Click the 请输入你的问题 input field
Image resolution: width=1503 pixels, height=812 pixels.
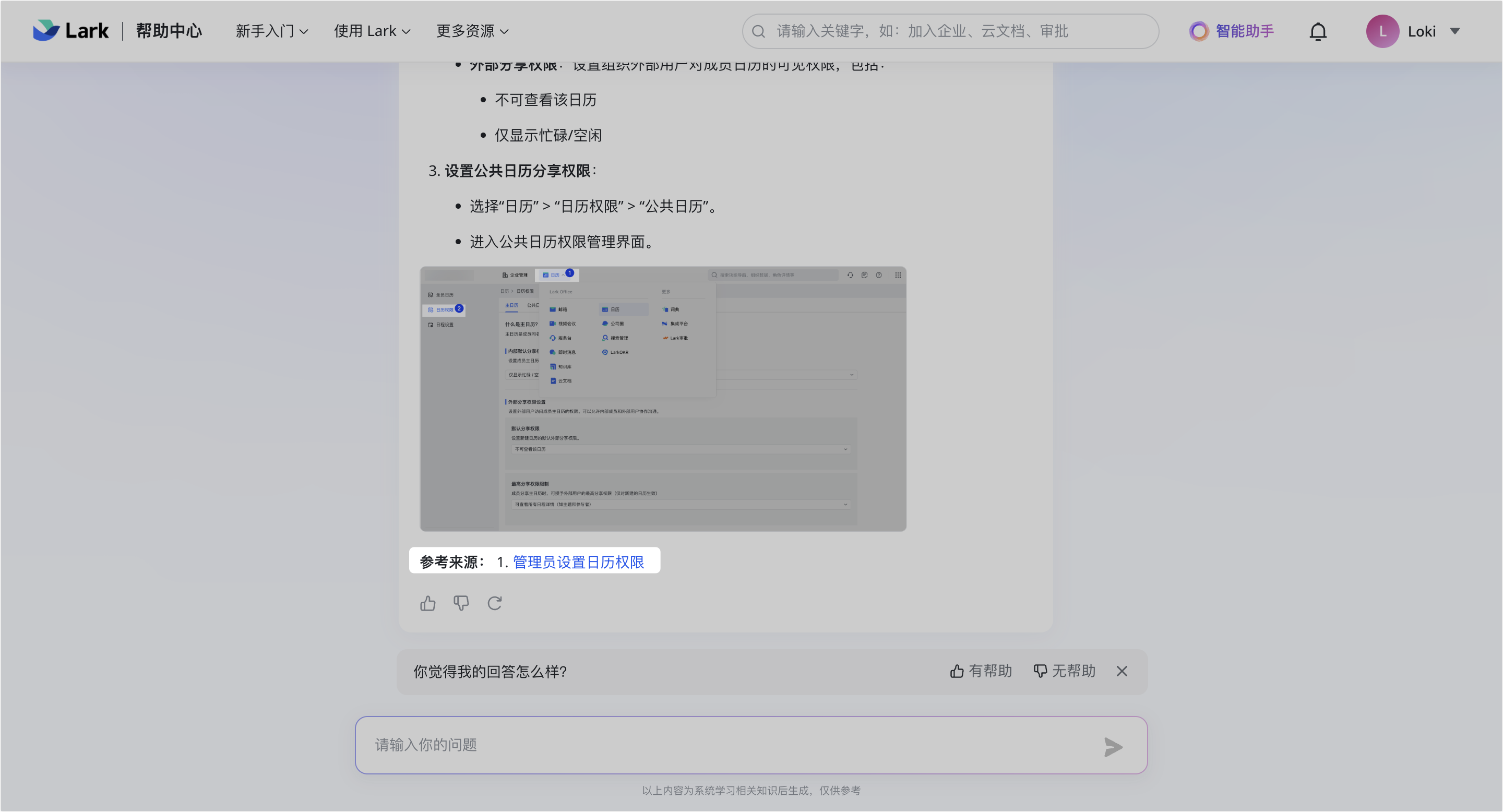(x=642, y=745)
